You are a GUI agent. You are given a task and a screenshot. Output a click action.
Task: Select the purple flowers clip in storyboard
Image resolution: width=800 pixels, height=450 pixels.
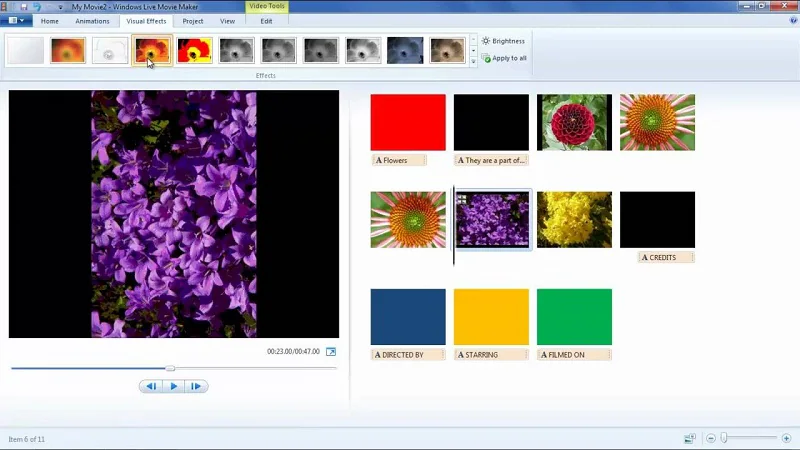click(x=492, y=219)
